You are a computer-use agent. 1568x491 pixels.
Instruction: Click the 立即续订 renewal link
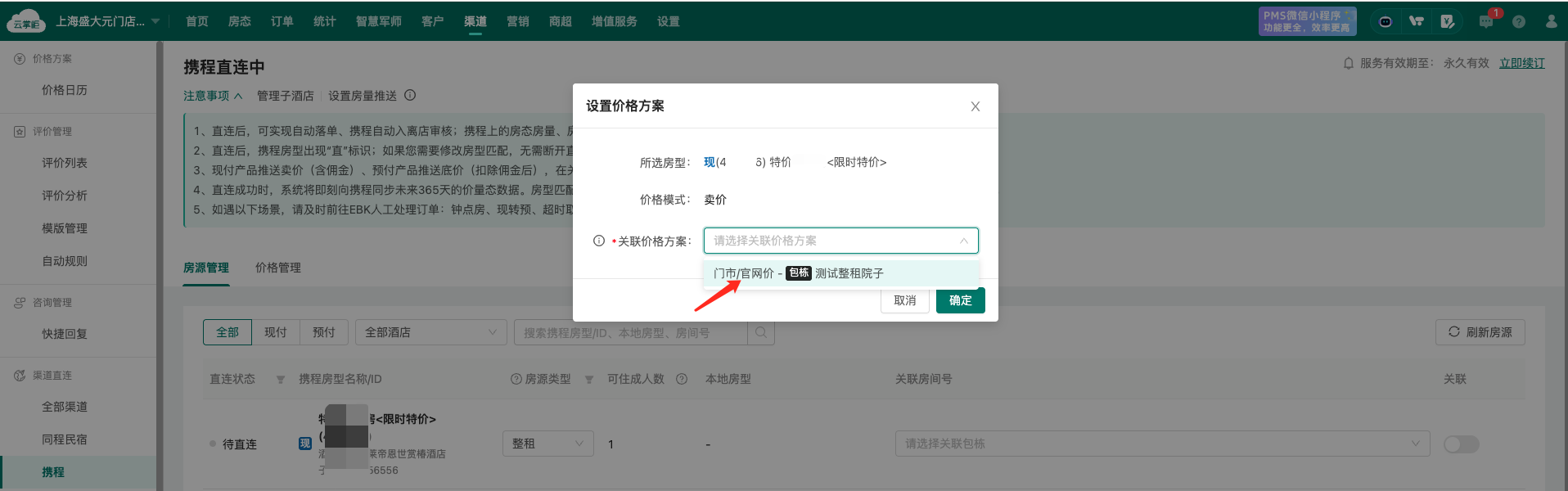(1521, 63)
